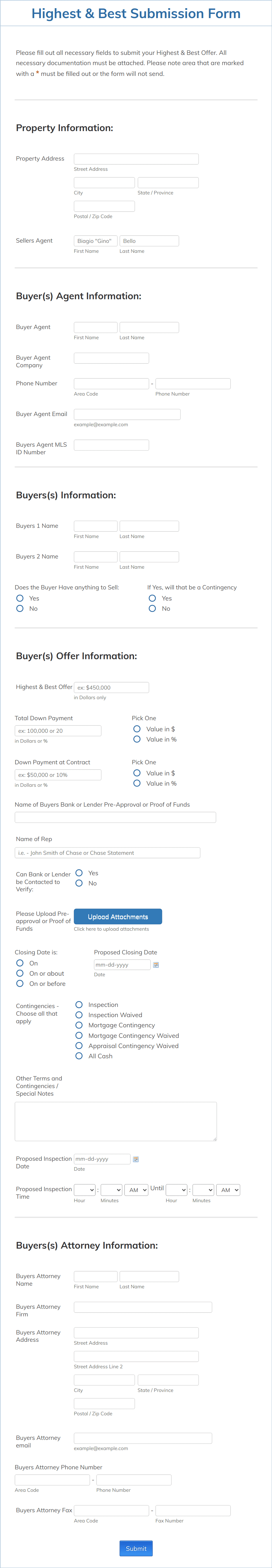Open the Proposed Inspection Date calendar icon
This screenshot has width=272, height=1568.
click(x=135, y=1159)
